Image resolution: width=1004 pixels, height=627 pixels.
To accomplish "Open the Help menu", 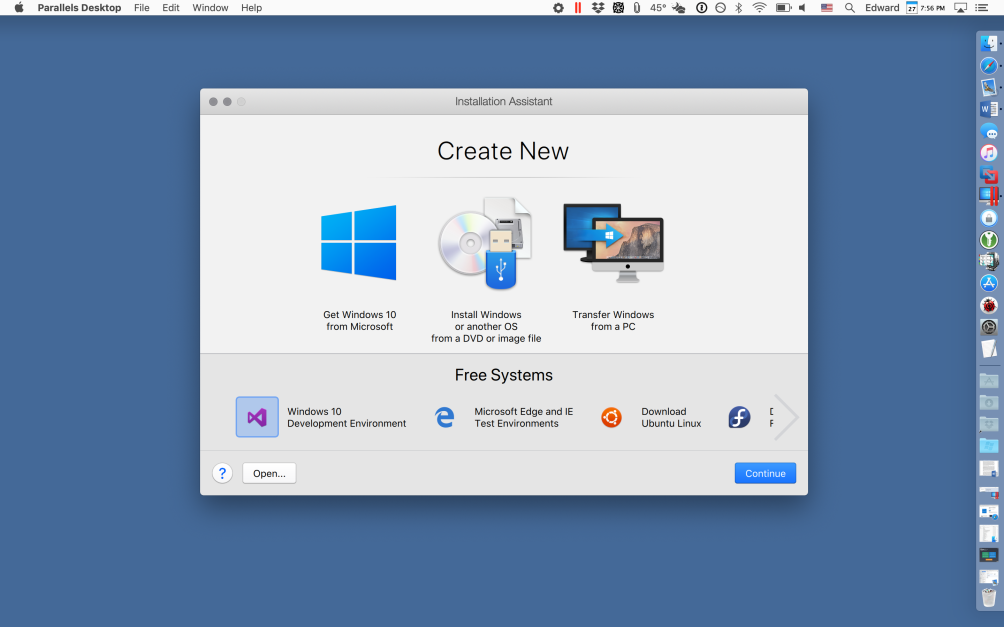I will click(251, 8).
